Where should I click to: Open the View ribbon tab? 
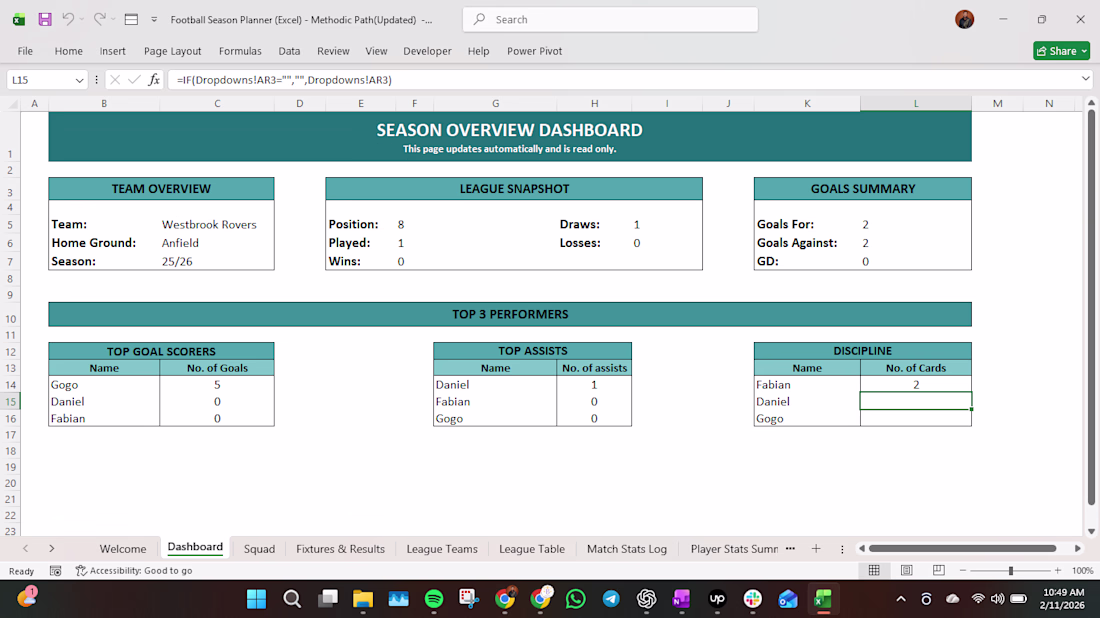click(x=376, y=51)
